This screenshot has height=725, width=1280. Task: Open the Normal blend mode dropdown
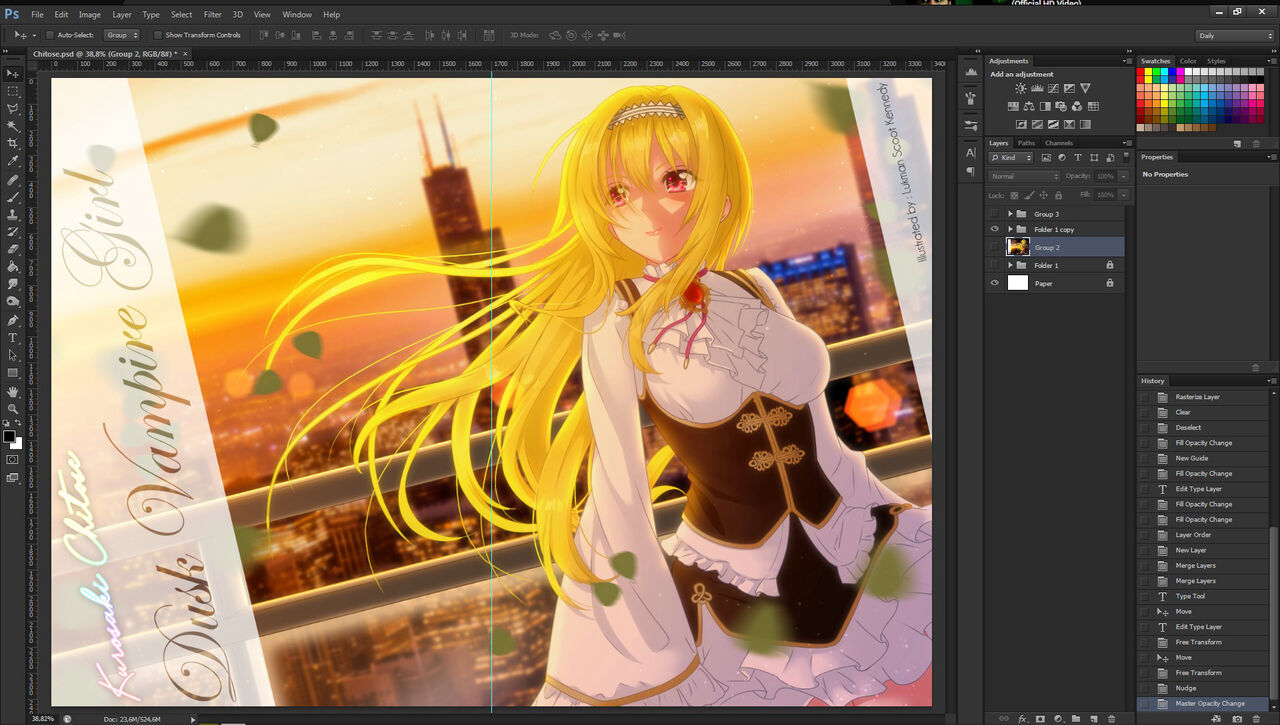click(x=1023, y=176)
